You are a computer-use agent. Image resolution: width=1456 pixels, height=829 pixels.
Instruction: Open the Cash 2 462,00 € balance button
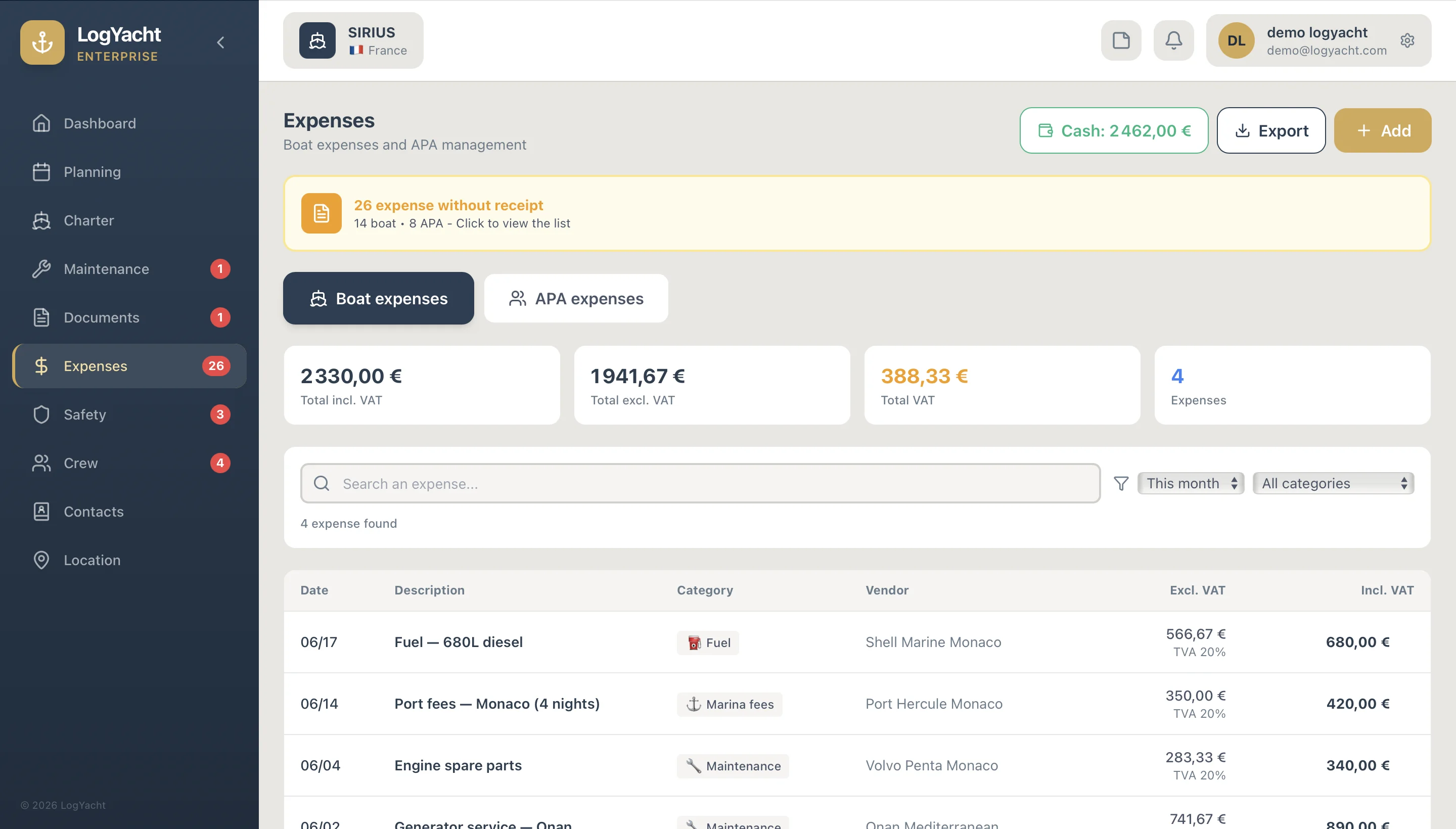click(1114, 130)
